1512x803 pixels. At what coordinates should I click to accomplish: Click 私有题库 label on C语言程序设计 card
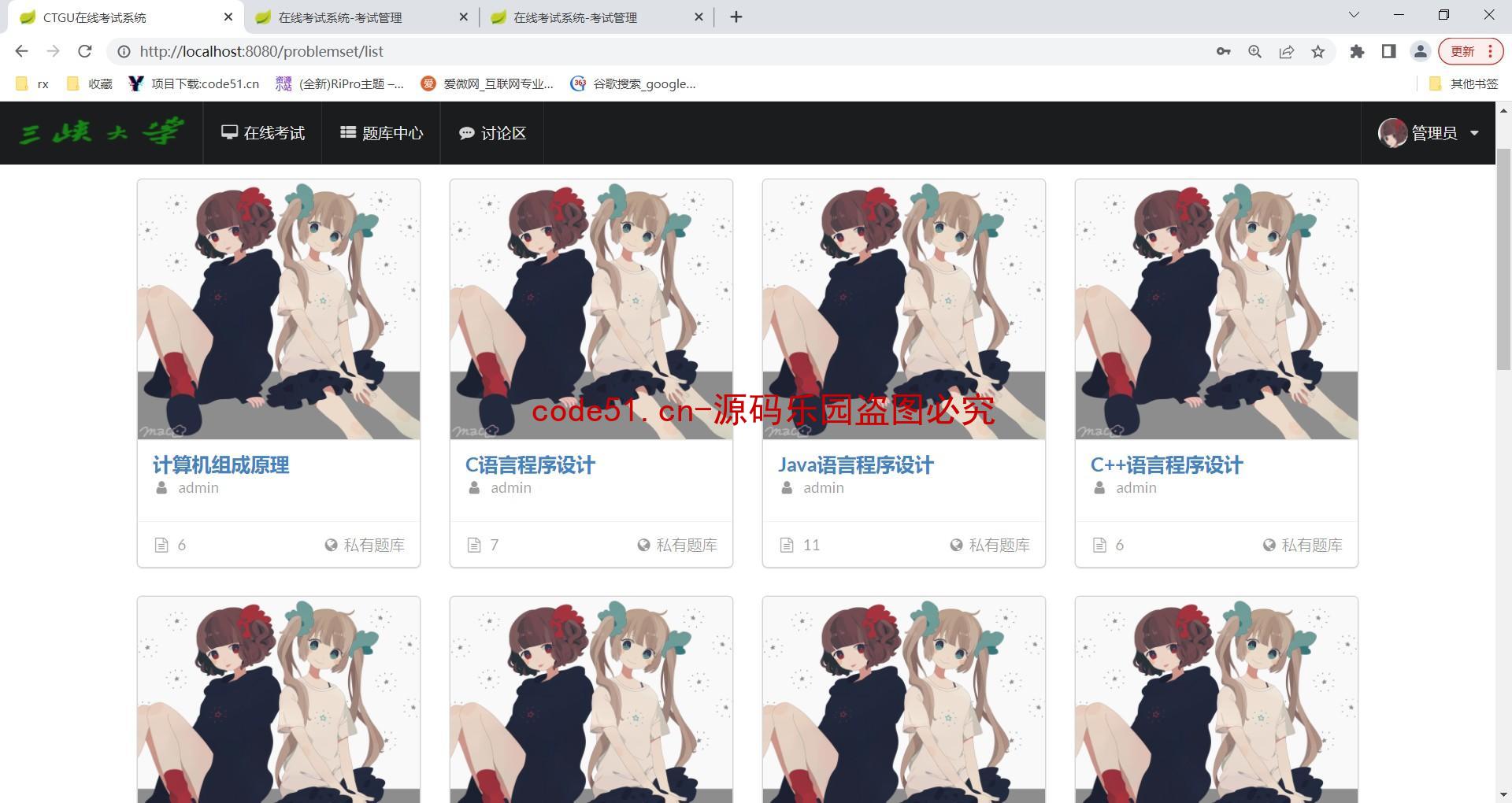click(x=687, y=545)
